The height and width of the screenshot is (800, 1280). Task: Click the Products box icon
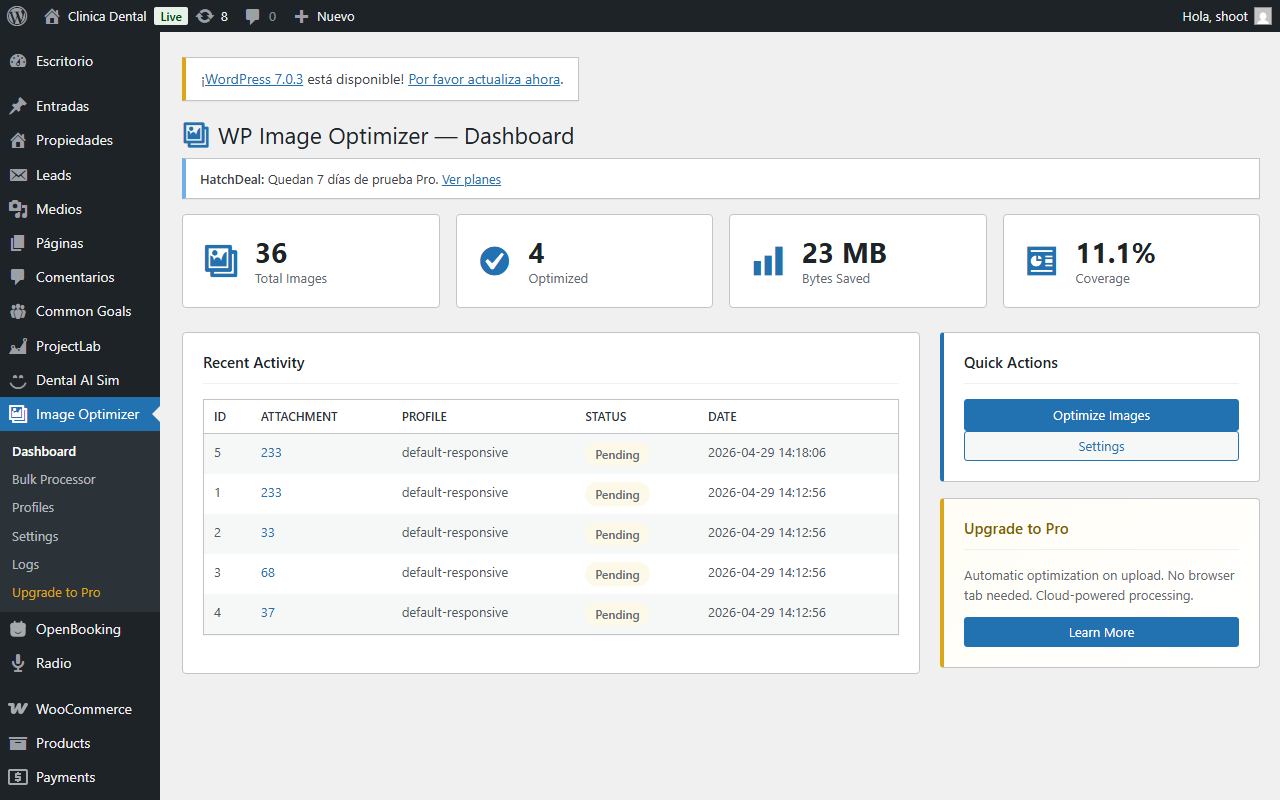coord(18,743)
